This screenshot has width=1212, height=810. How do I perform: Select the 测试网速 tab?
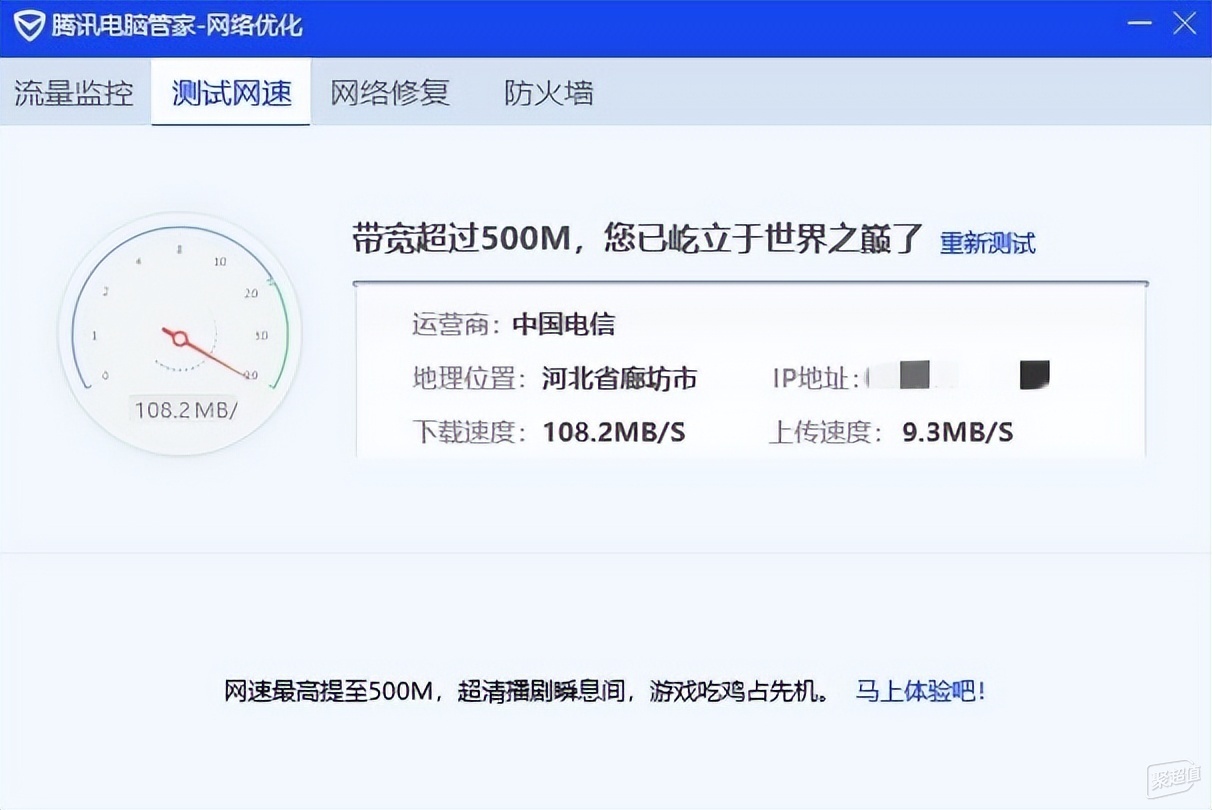point(231,93)
